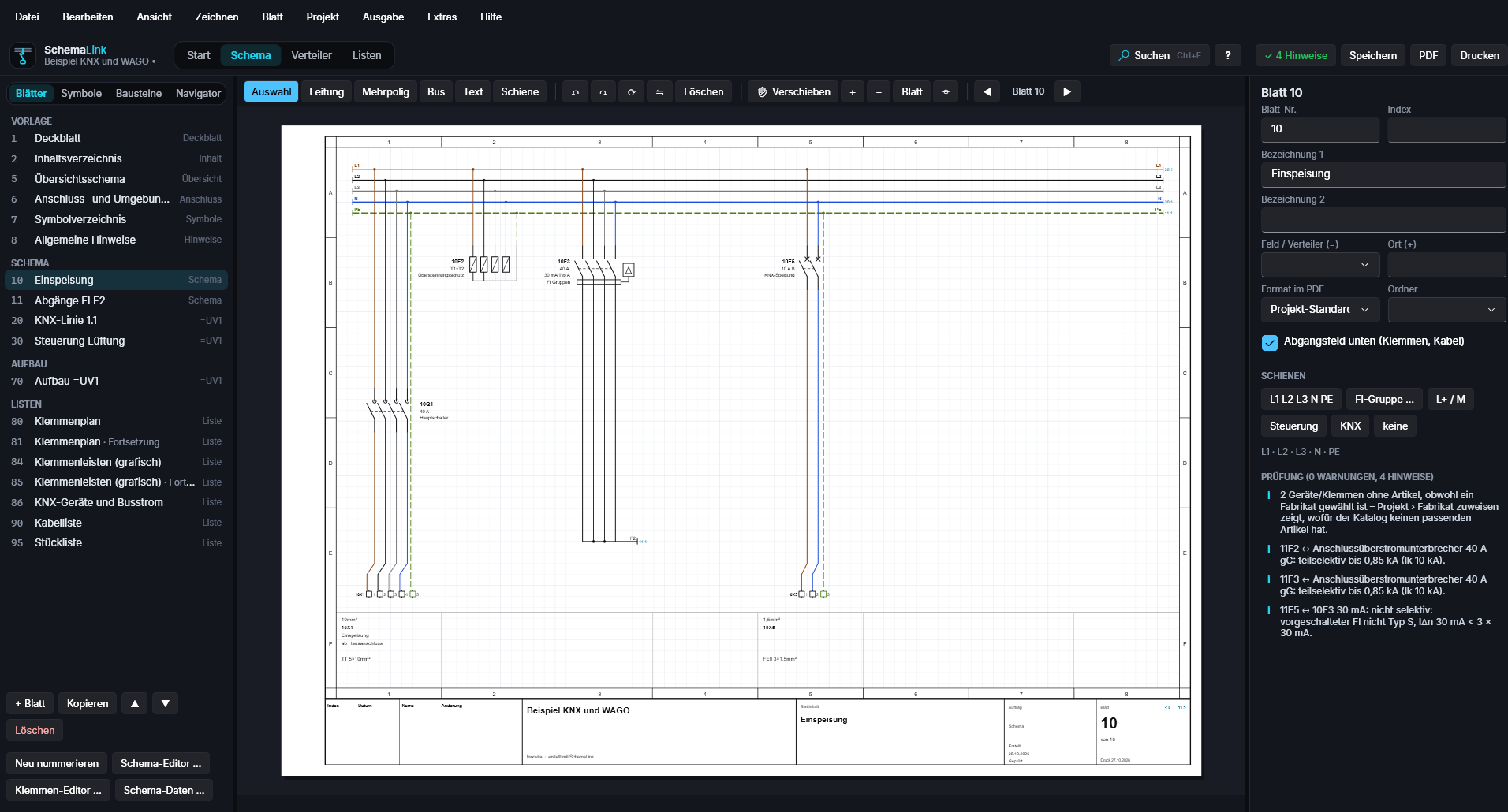Open the Feld / Verteiler dropdown

[x=1320, y=265]
